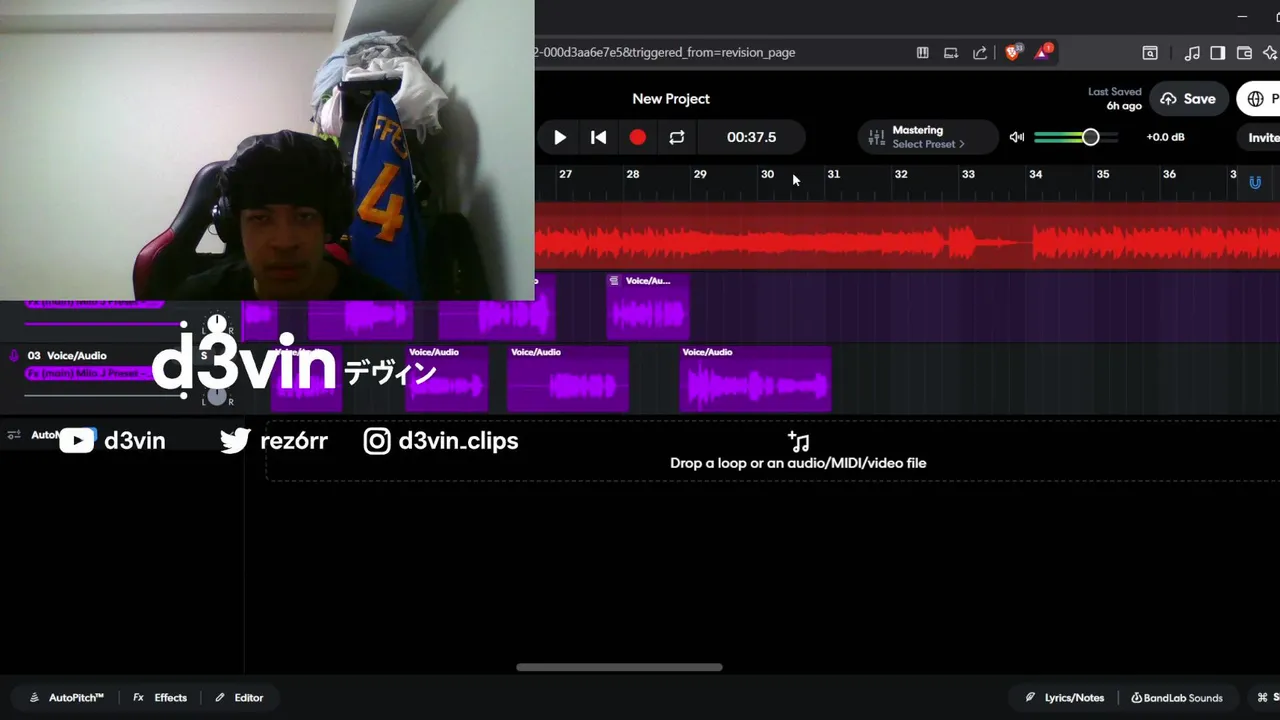Image resolution: width=1280 pixels, height=720 pixels.
Task: Click the install app icon in the address bar
Action: [x=951, y=53]
